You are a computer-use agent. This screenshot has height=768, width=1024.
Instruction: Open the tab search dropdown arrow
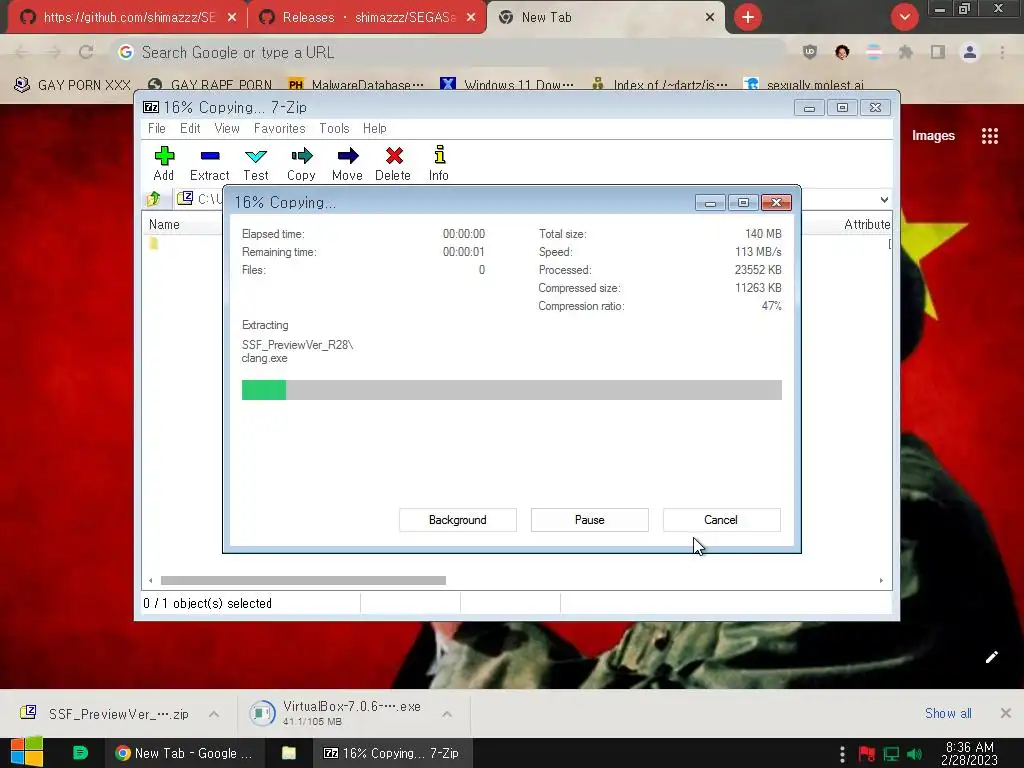[904, 18]
